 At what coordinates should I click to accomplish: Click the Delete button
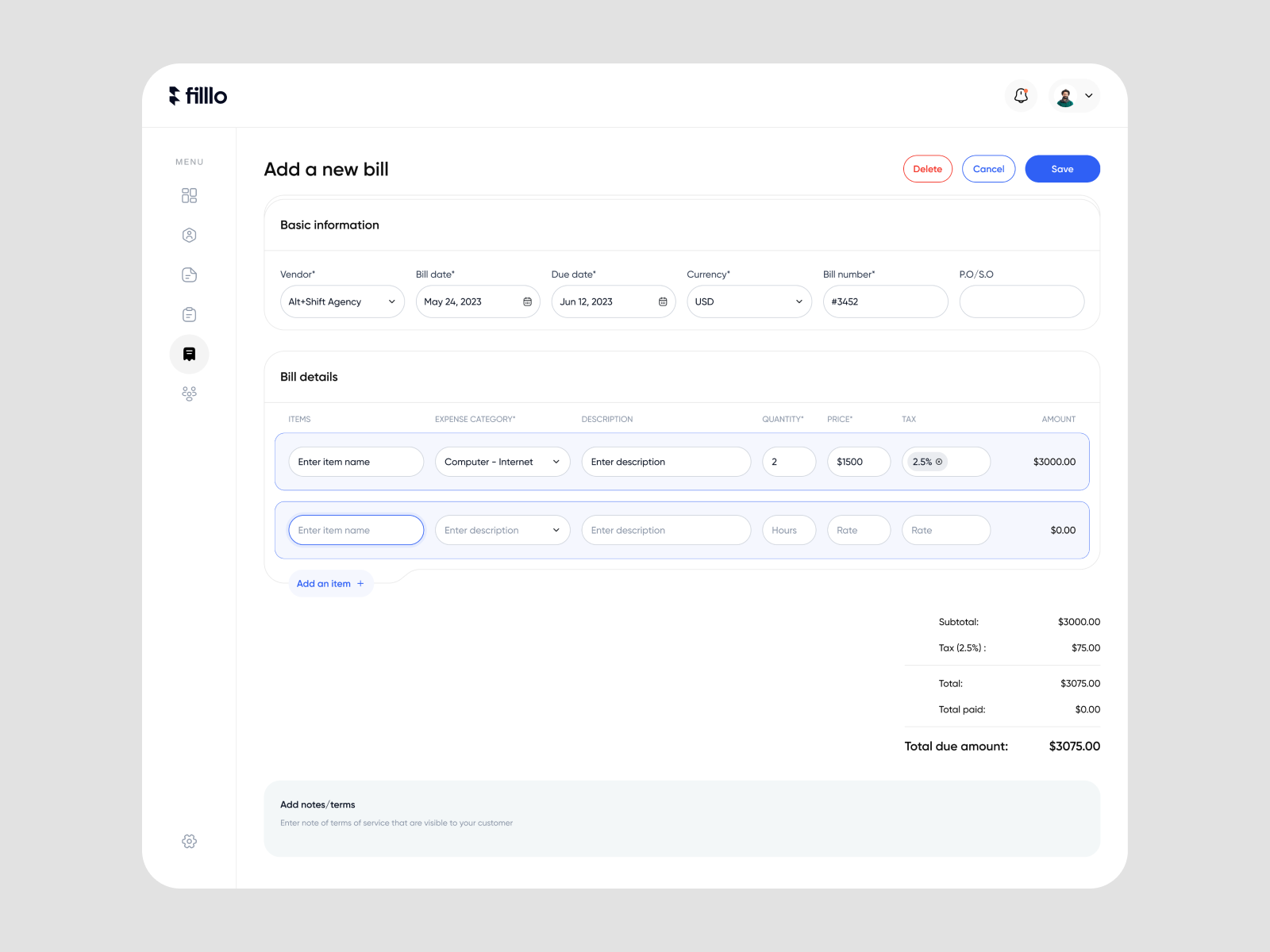pyautogui.click(x=927, y=168)
